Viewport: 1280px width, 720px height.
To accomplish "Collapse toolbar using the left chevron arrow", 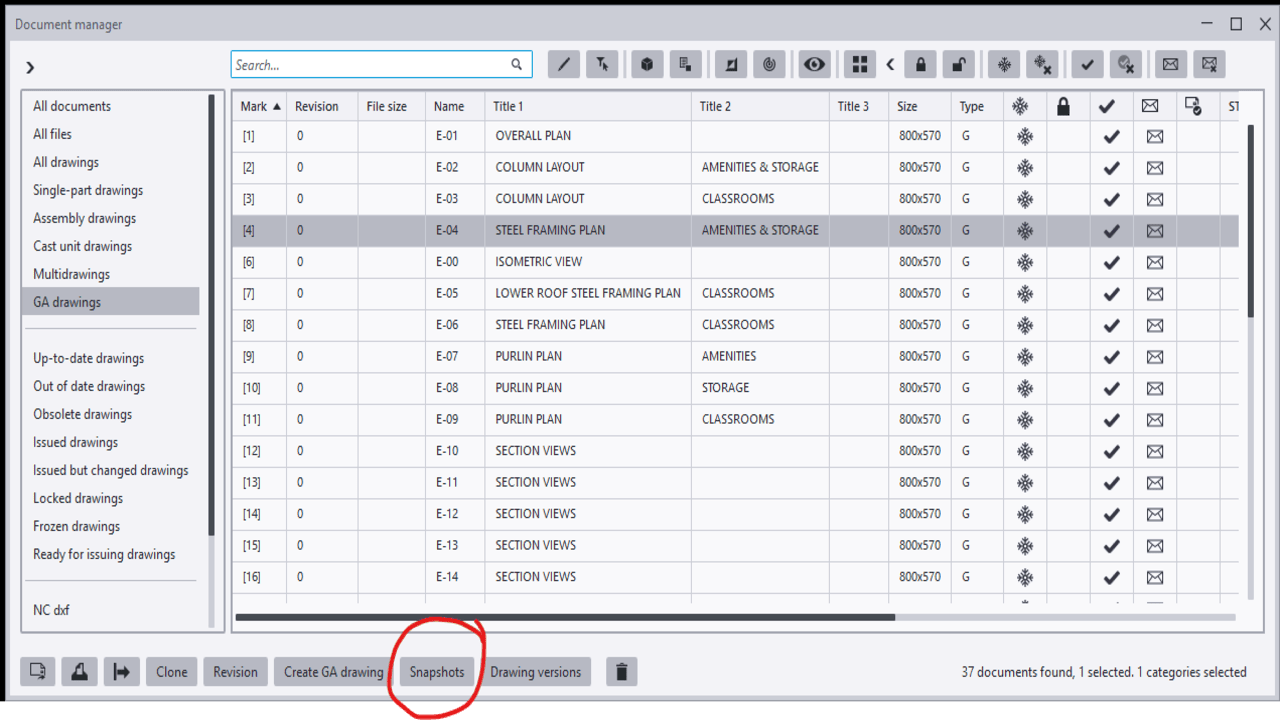I will pyautogui.click(x=890, y=65).
